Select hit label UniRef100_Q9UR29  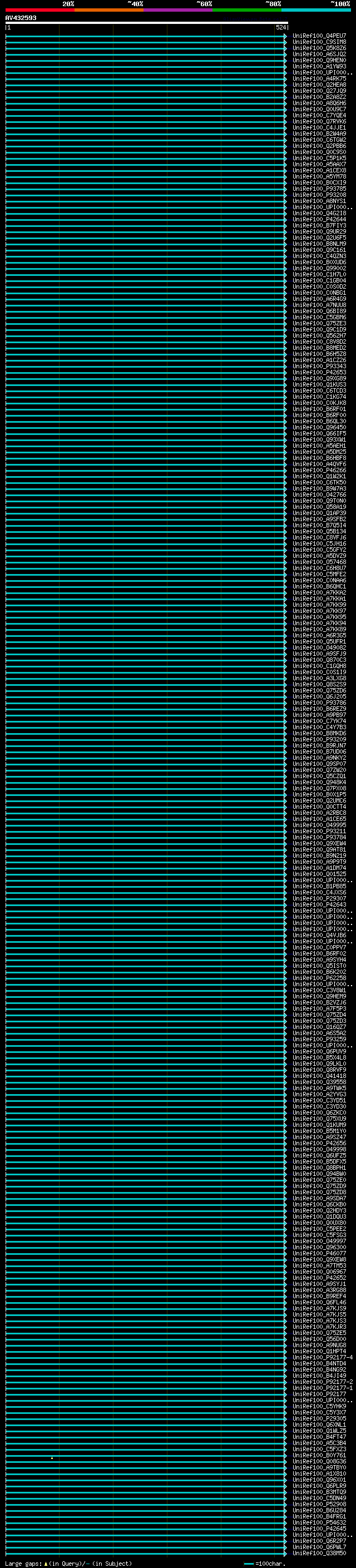point(319,231)
